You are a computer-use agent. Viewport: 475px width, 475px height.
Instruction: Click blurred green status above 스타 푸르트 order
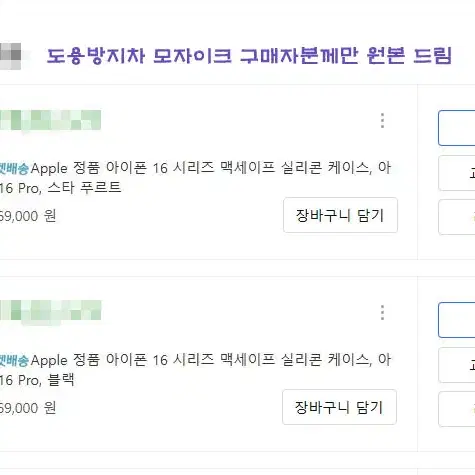(x=50, y=120)
